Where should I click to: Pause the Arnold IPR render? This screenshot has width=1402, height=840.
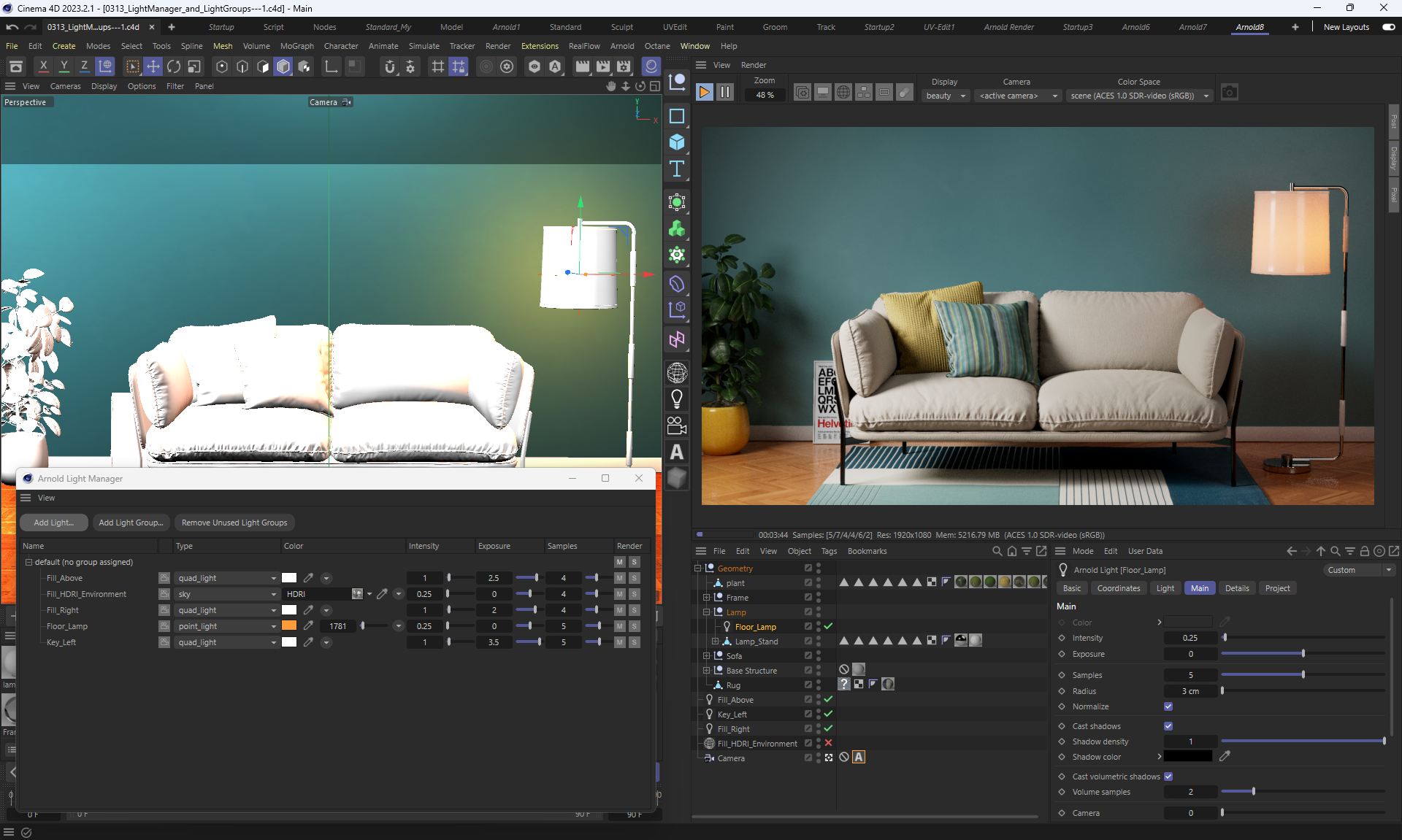(x=724, y=93)
